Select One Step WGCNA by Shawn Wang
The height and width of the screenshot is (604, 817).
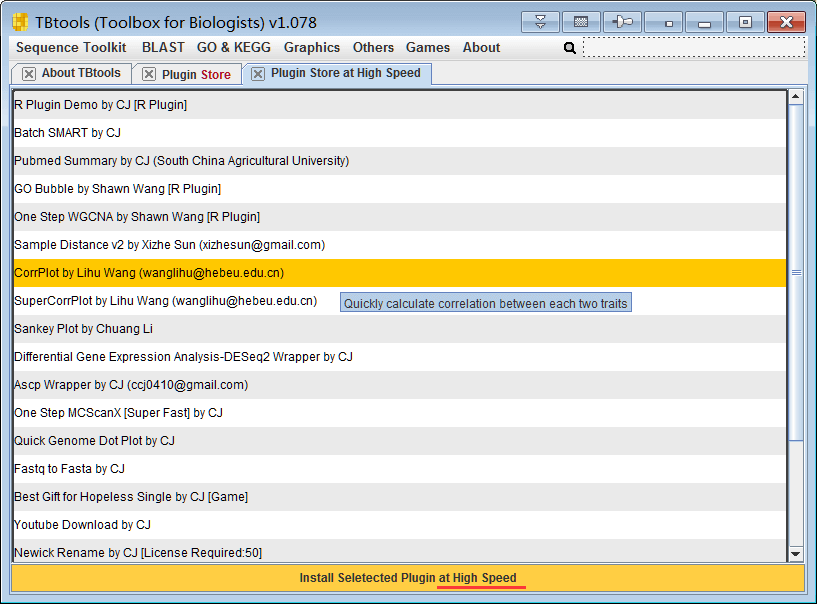tap(400, 217)
